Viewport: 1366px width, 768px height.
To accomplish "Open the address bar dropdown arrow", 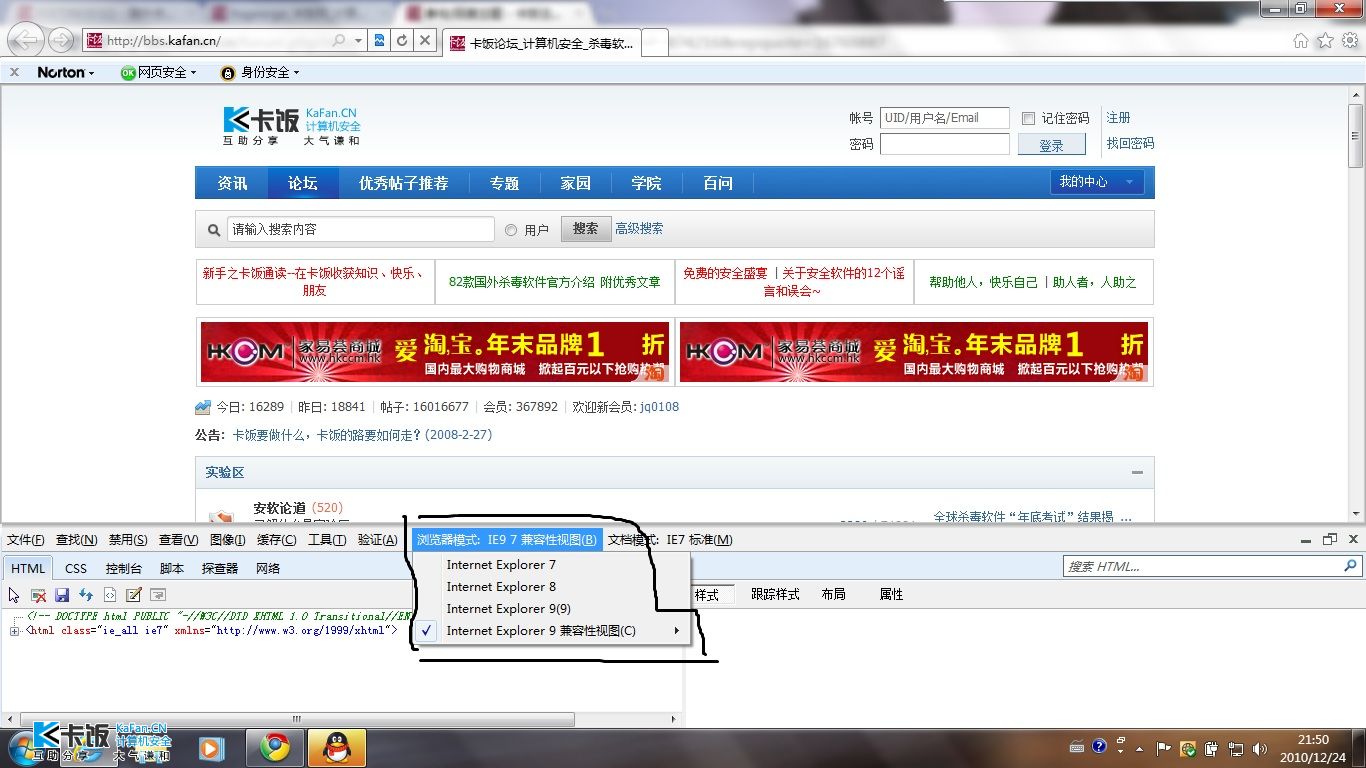I will (x=358, y=41).
